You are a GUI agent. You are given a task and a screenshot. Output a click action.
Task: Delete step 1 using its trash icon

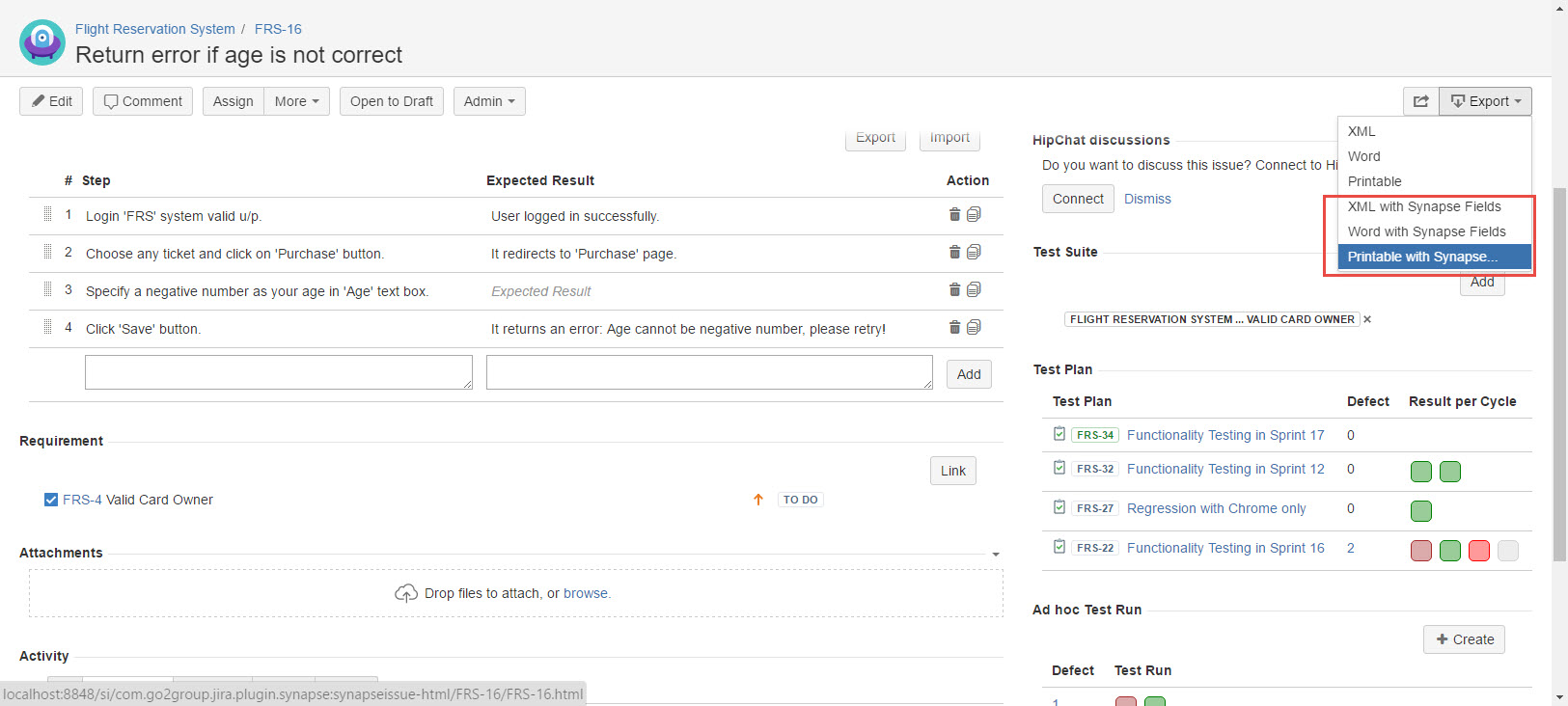(954, 214)
